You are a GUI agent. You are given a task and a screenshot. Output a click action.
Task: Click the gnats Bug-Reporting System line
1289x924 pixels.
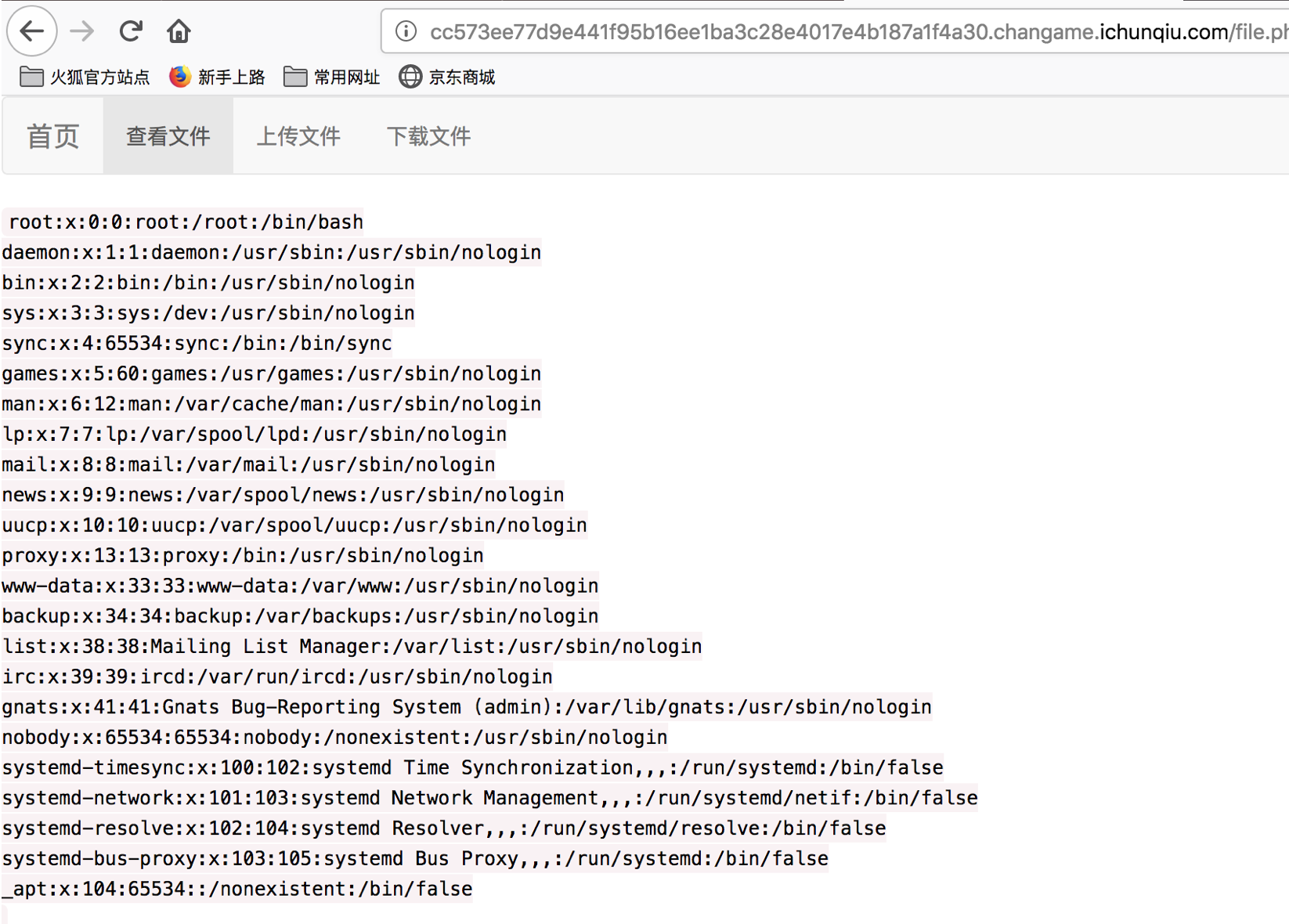pos(467,707)
